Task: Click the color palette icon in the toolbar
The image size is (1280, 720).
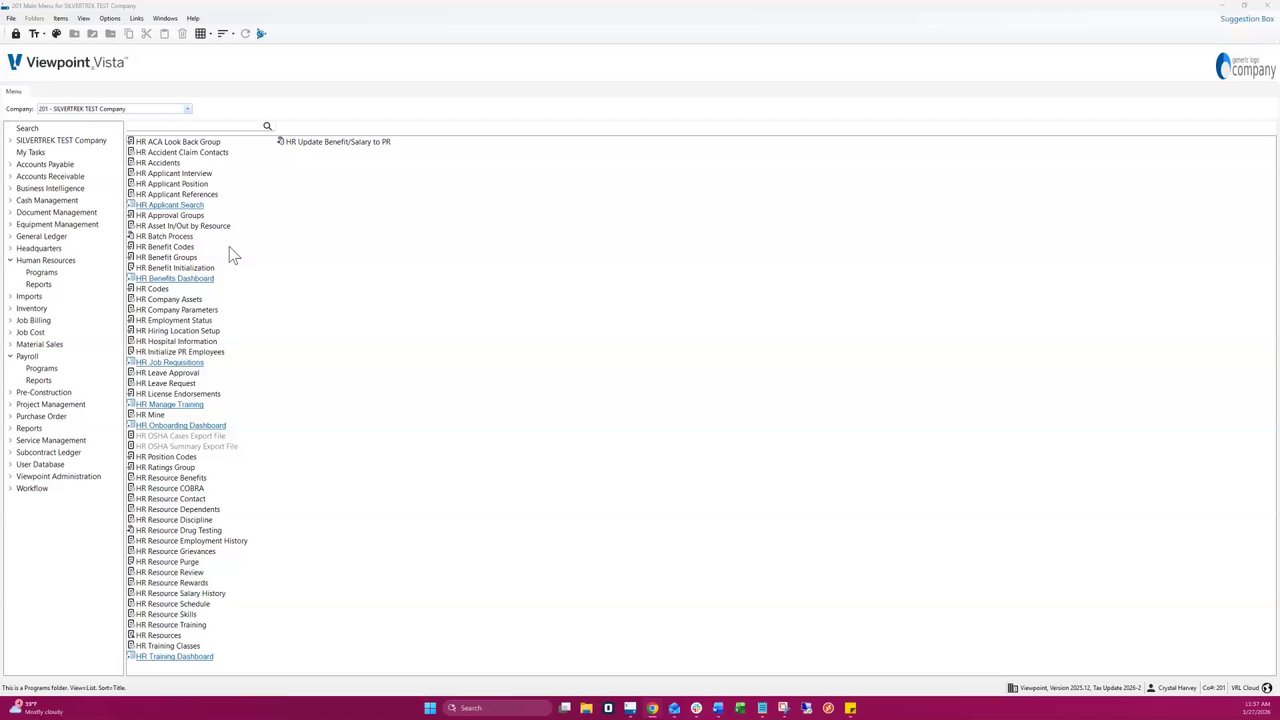Action: coord(56,34)
